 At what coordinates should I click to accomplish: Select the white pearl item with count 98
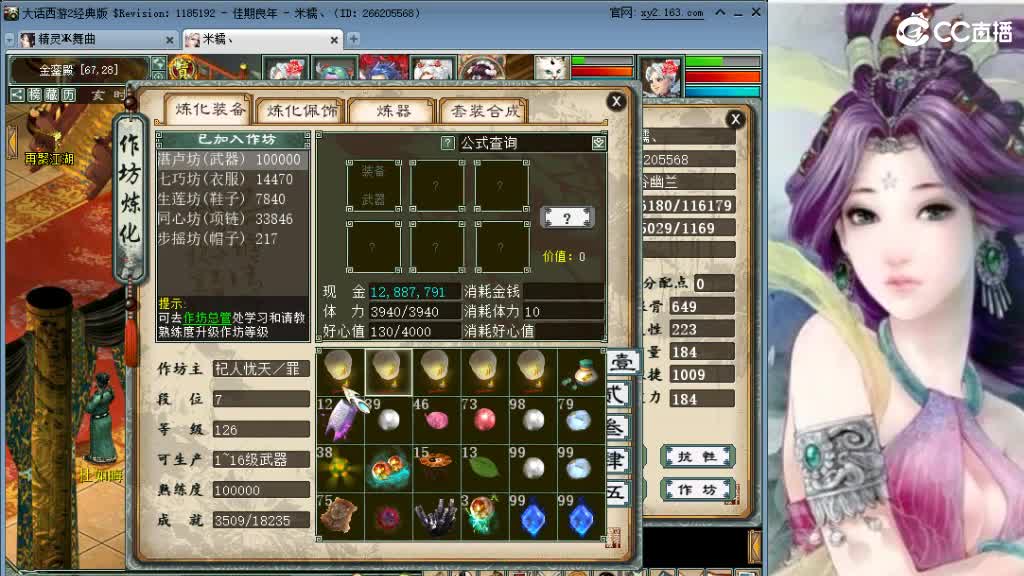533,419
